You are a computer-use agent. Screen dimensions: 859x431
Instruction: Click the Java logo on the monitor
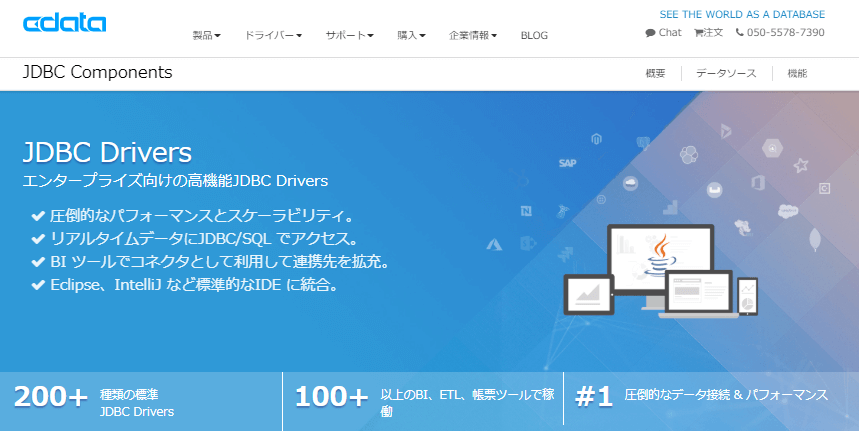coord(661,255)
